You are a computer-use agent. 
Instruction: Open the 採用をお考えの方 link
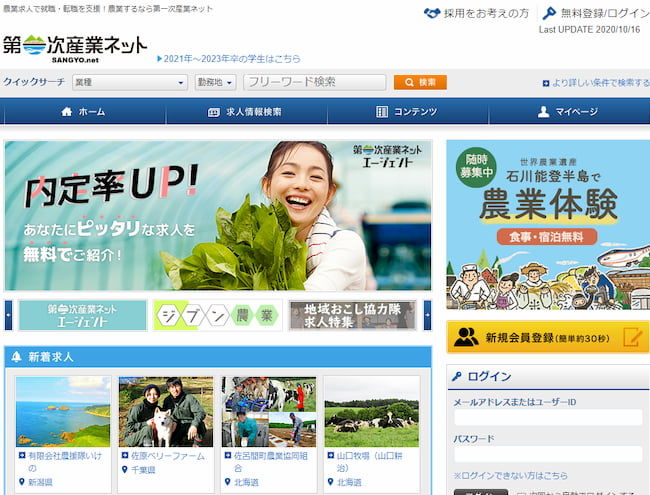[x=486, y=13]
